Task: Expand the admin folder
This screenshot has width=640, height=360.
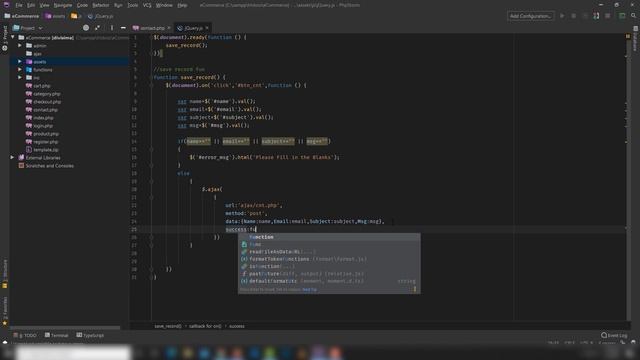Action: [x=20, y=46]
